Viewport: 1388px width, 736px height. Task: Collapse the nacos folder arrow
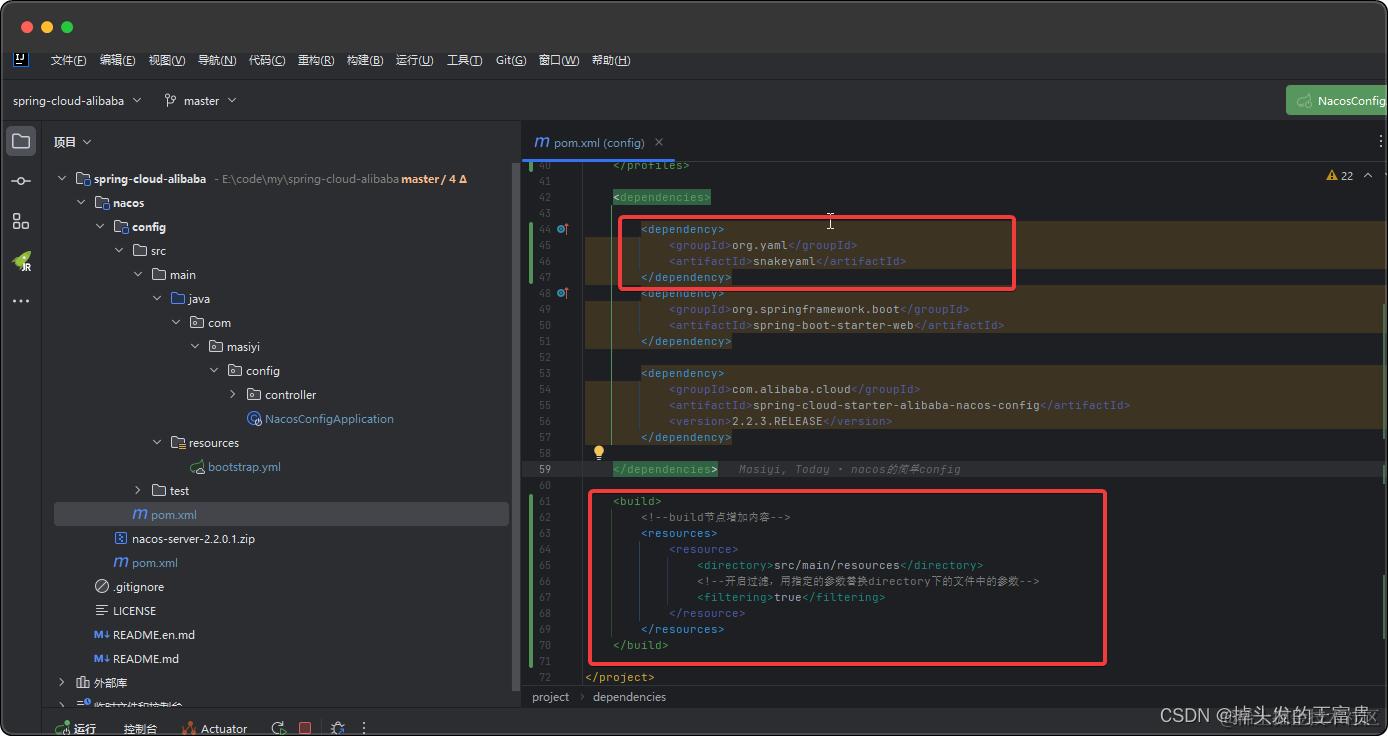(x=81, y=203)
